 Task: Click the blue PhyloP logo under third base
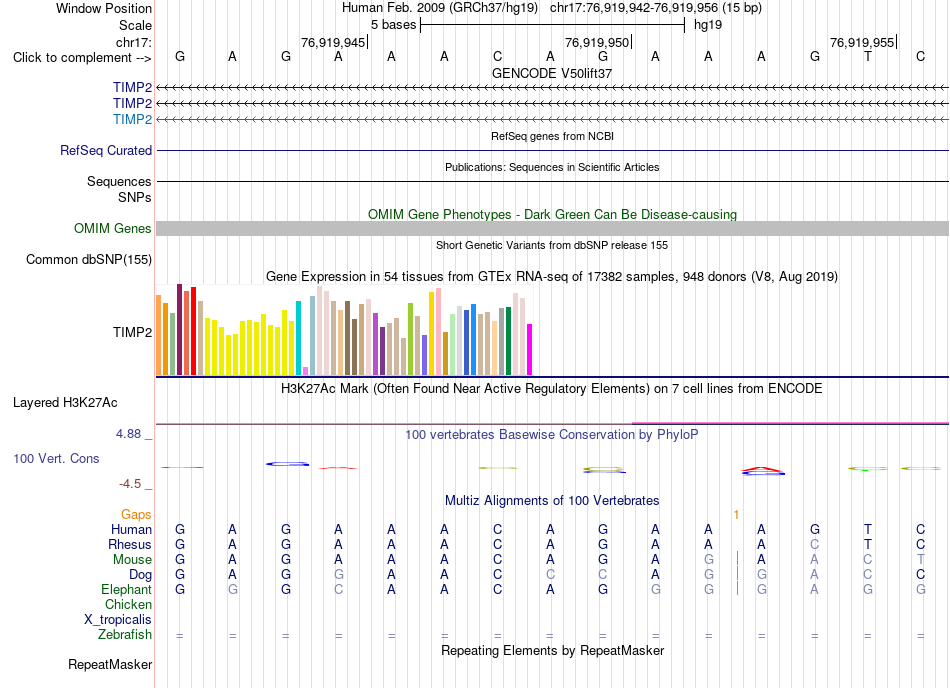[288, 464]
